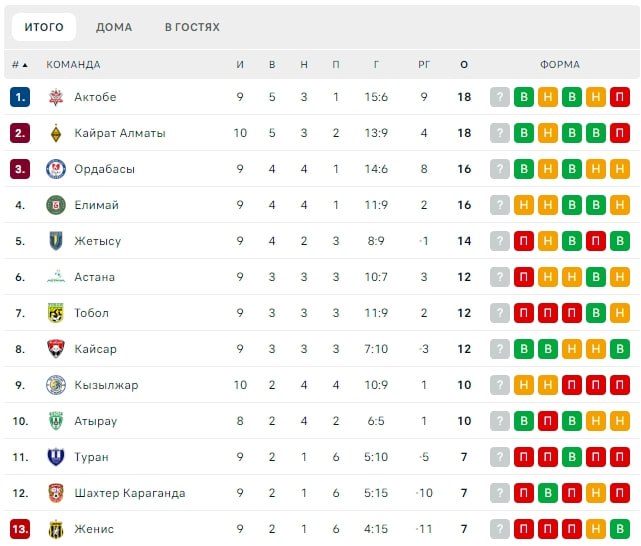The height and width of the screenshot is (546, 641).
Task: Click the Ордабасы team emblem
Action: [x=56, y=169]
